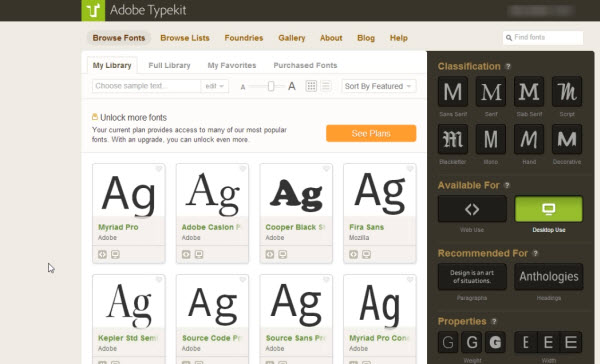This screenshot has height=364, width=600.
Task: Select light weight G filter
Action: point(448,342)
